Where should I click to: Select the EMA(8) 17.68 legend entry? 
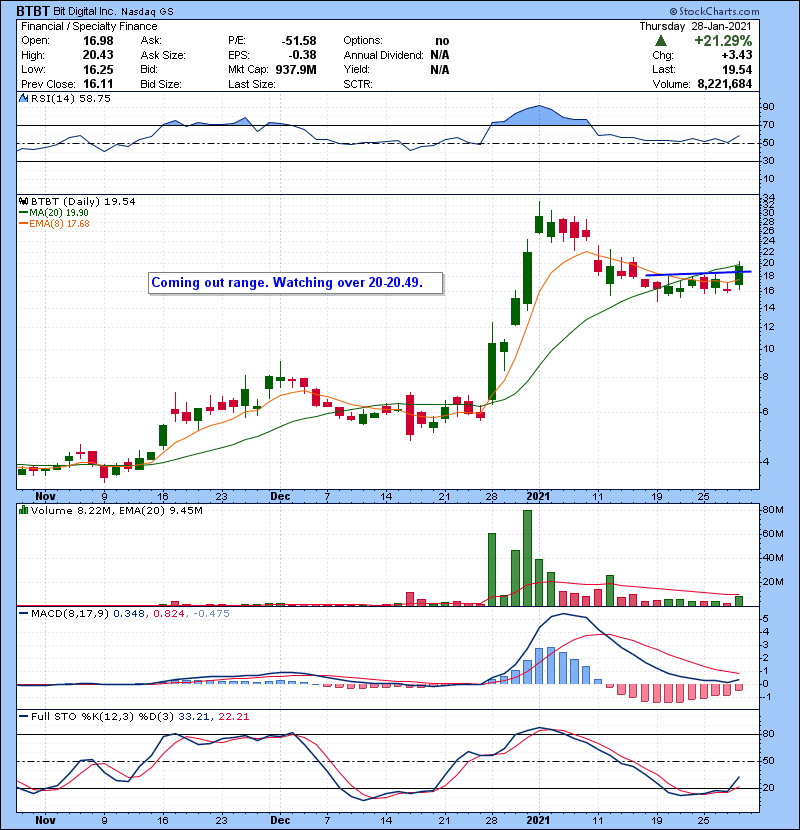[x=54, y=224]
